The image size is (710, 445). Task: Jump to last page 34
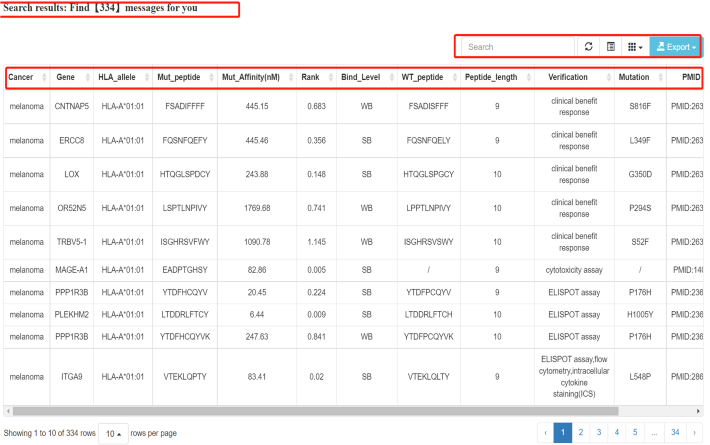tap(676, 432)
